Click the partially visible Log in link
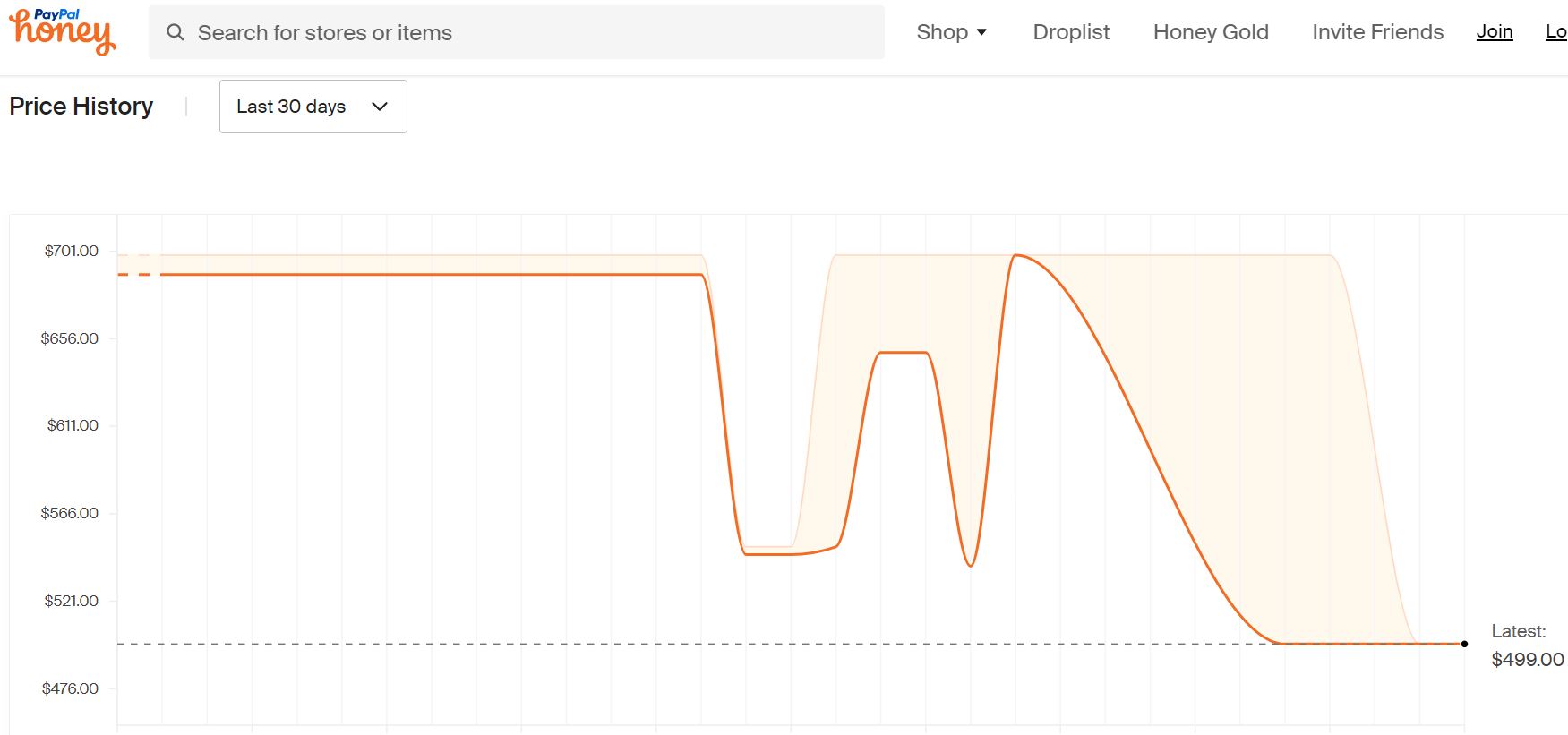The image size is (1568, 735). (1556, 31)
